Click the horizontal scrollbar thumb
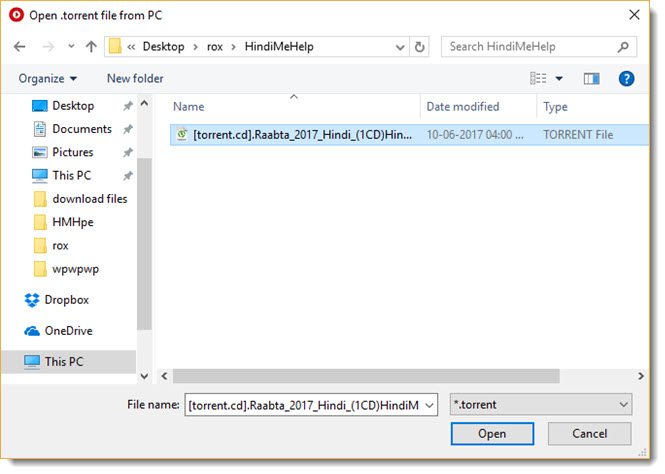This screenshot has height=474, width=665. tap(366, 376)
